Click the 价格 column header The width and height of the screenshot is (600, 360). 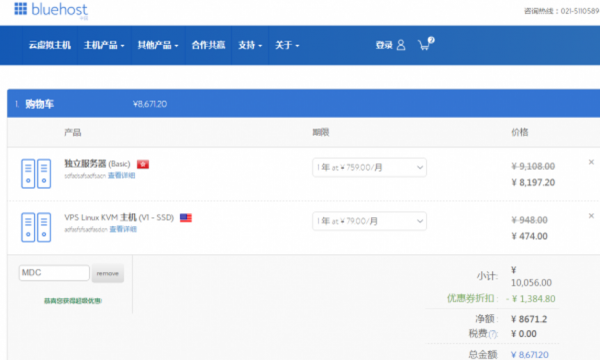click(520, 132)
